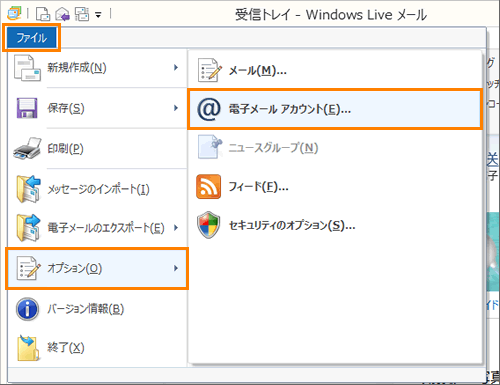The width and height of the screenshot is (500, 385).
Task: Expand the 新規作成 submenu arrow
Action: click(x=176, y=68)
